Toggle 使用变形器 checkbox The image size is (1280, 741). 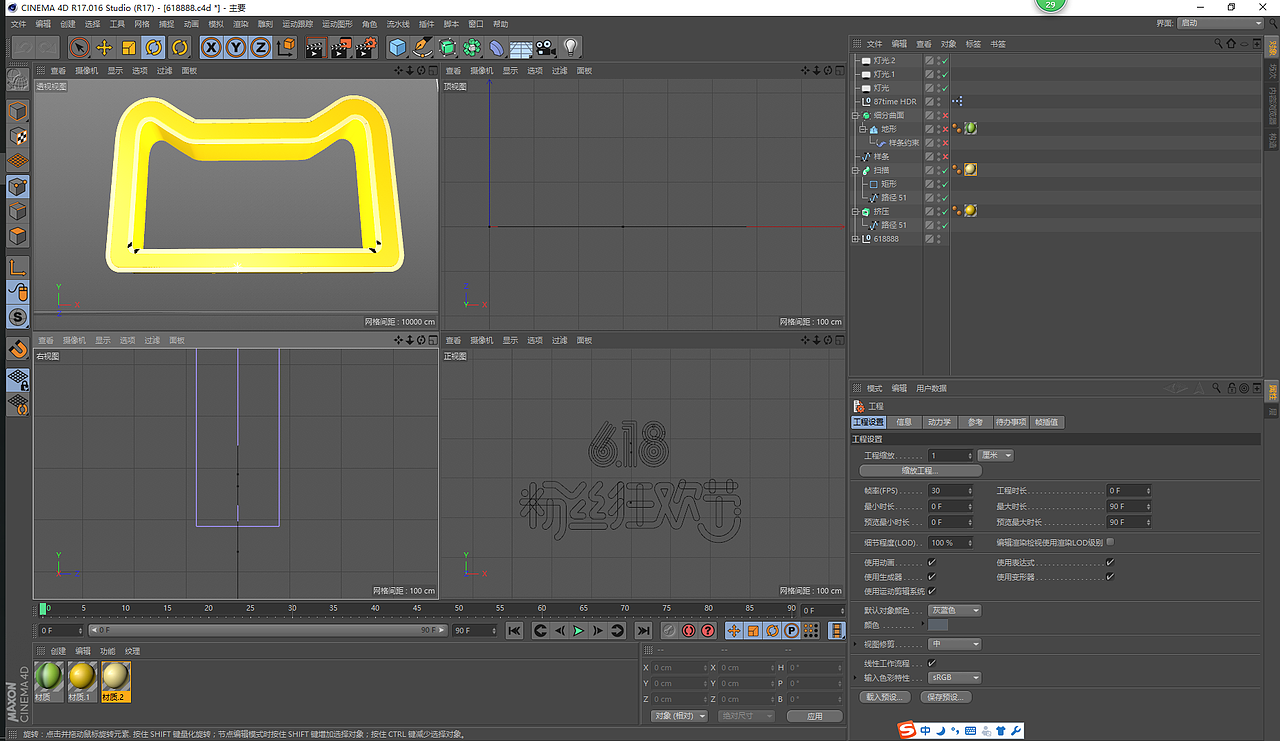pos(1109,577)
